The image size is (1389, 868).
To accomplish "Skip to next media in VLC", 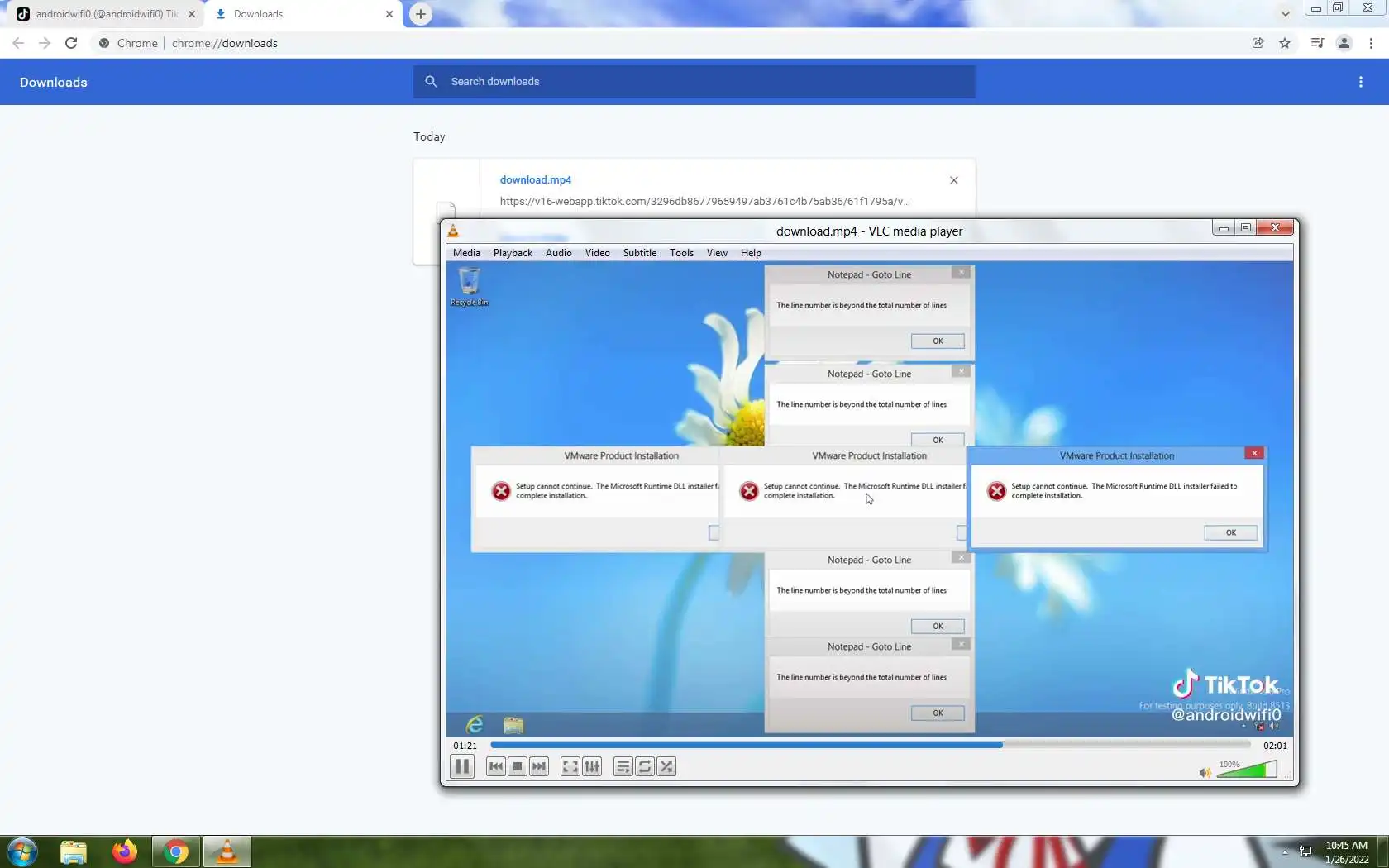I will tap(539, 766).
